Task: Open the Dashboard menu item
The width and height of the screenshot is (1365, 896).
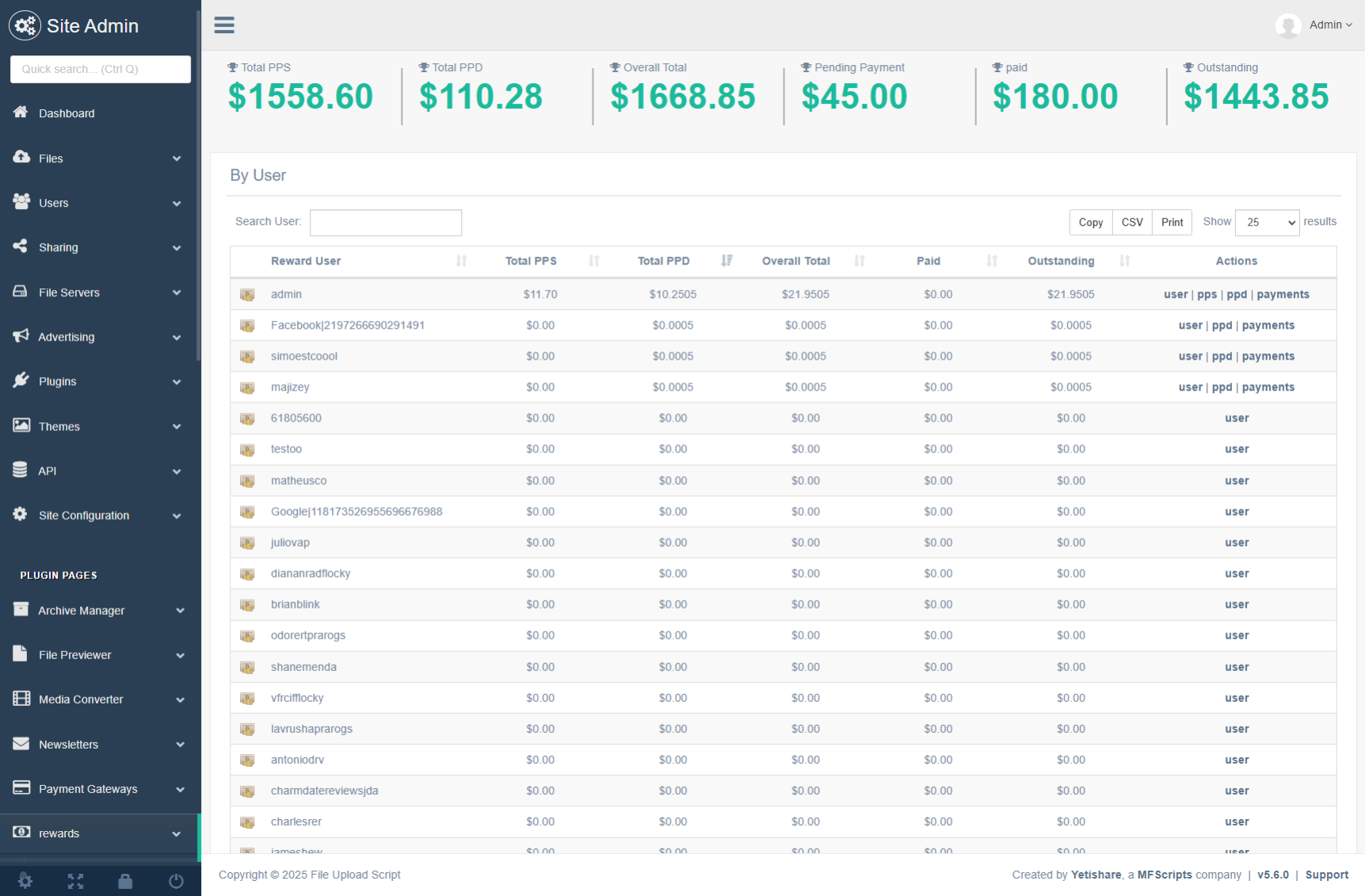Action: tap(67, 113)
